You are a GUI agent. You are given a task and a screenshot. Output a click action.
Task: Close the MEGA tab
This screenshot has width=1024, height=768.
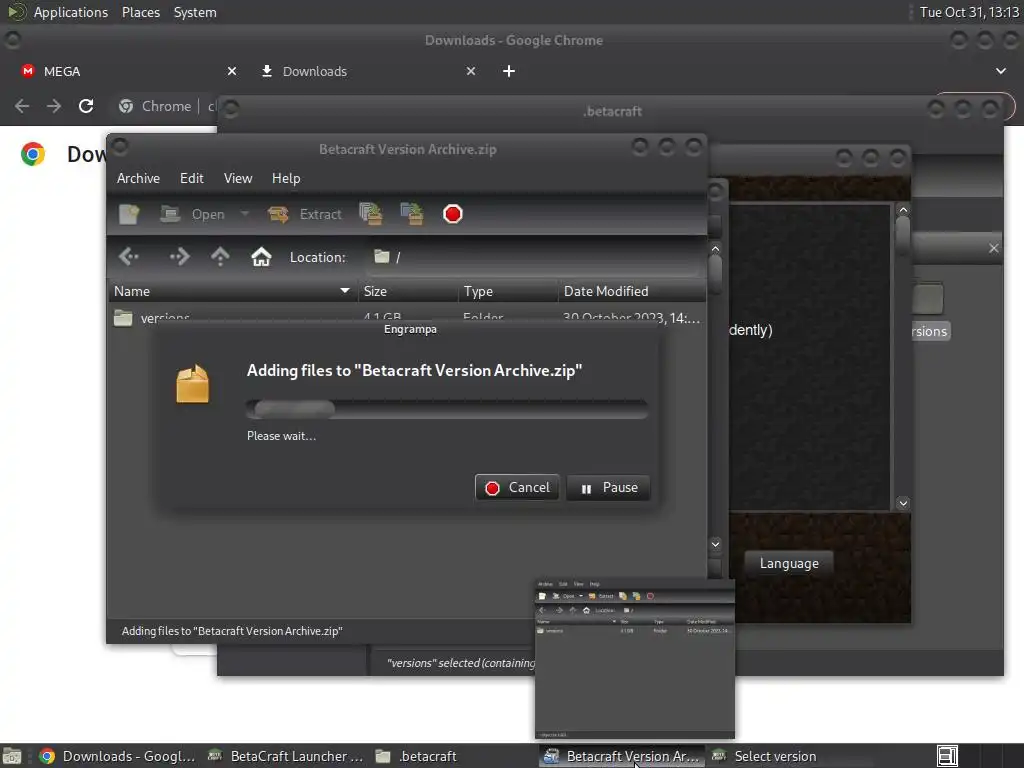pos(232,71)
